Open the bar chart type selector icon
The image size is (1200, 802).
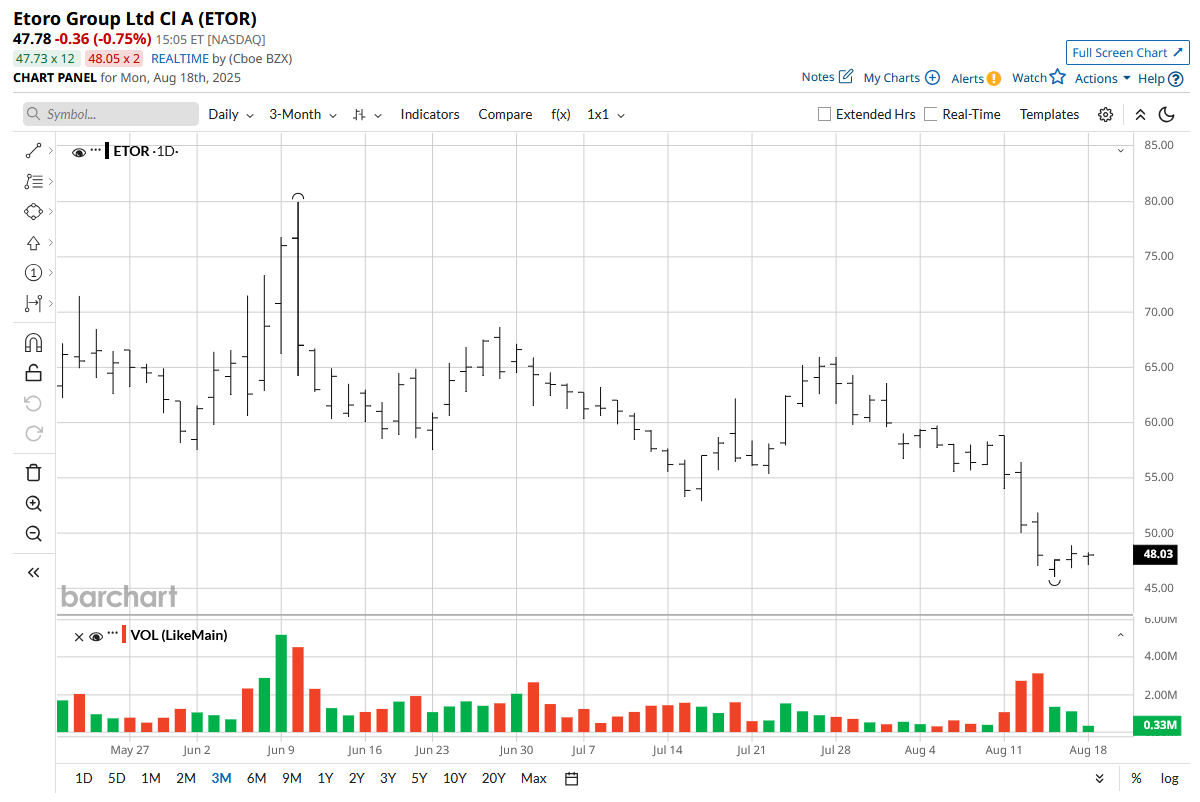click(x=367, y=114)
